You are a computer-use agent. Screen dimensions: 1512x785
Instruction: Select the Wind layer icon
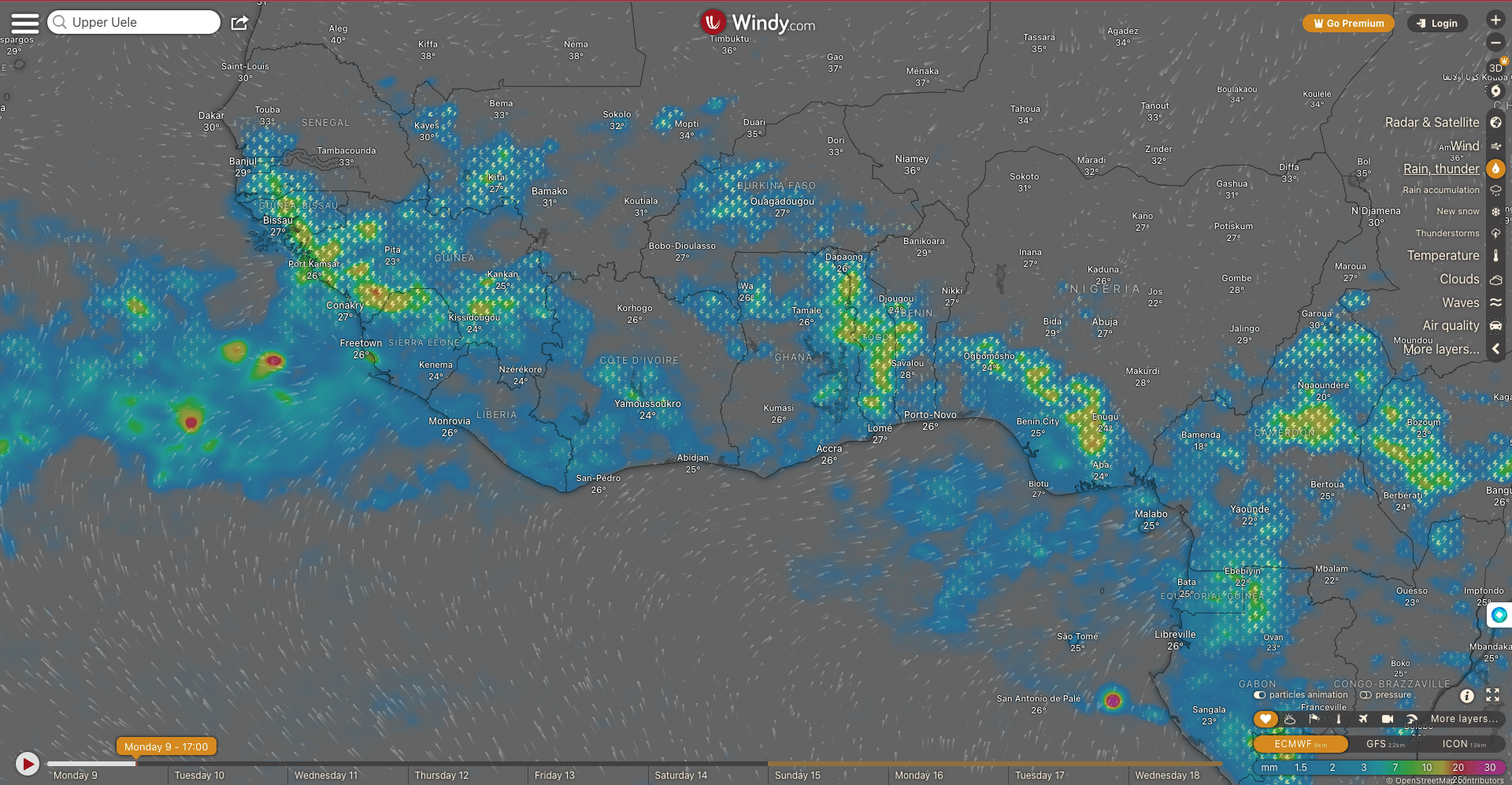[x=1495, y=146]
